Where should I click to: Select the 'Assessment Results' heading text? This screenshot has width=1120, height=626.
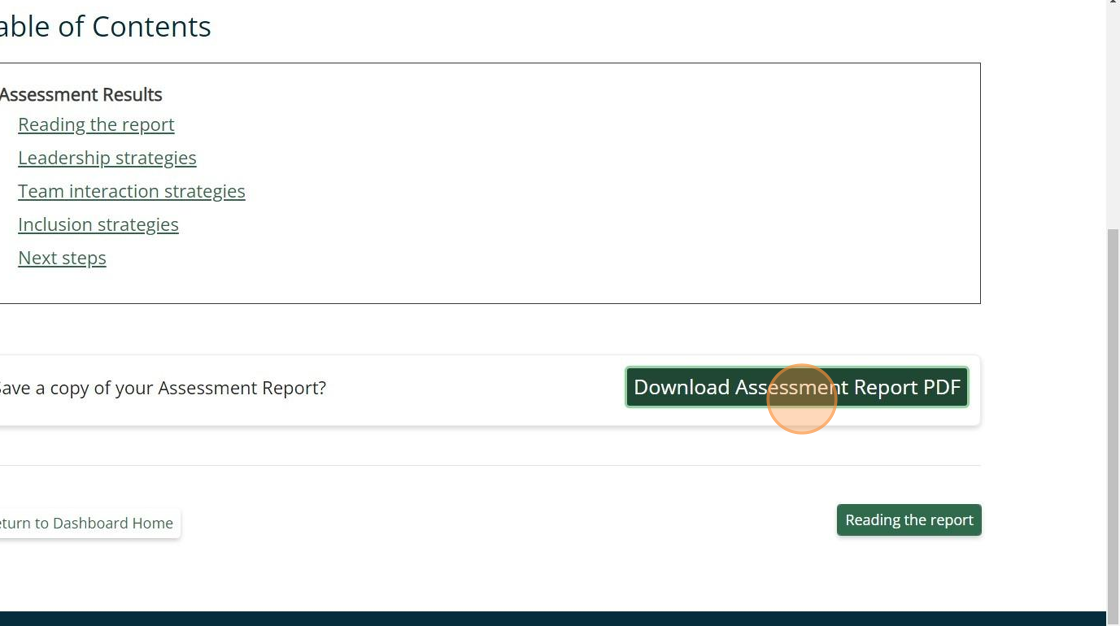coord(81,94)
